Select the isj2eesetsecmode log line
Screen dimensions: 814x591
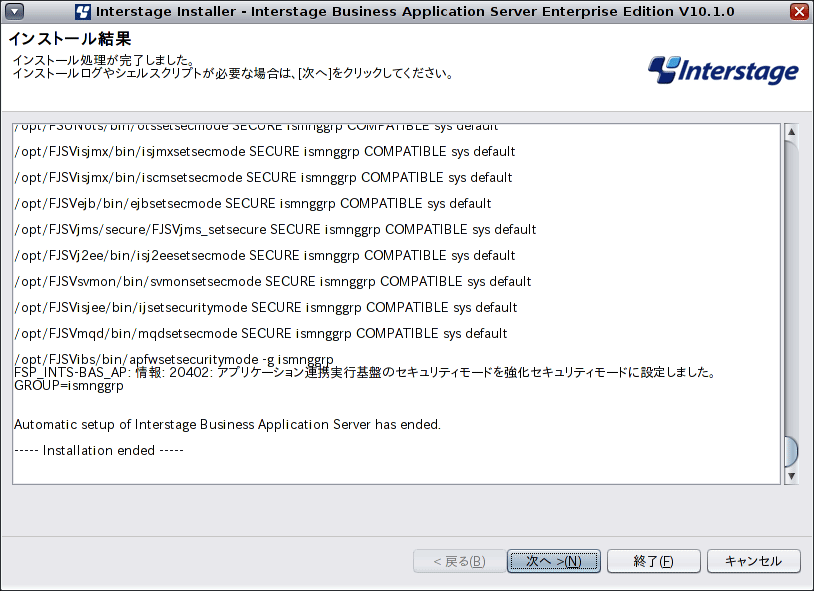[x=265, y=256]
